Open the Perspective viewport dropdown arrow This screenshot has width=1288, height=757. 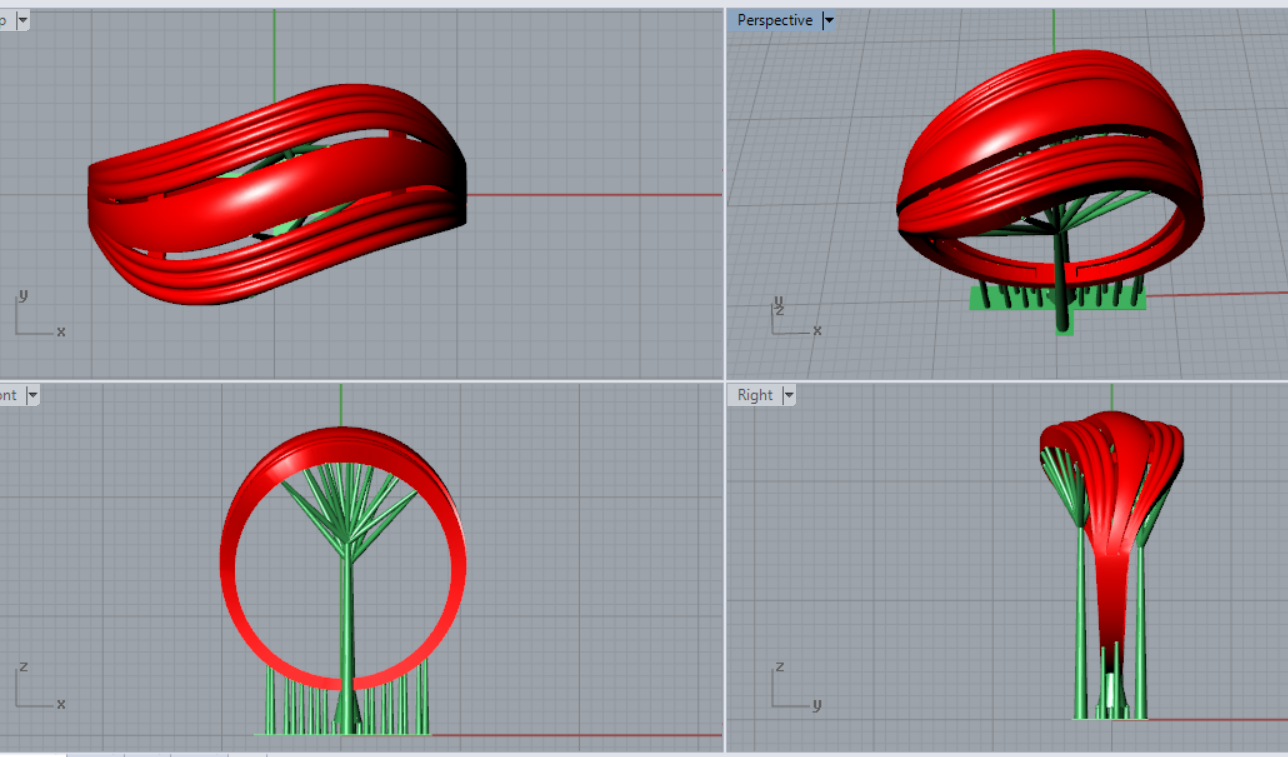coord(828,20)
